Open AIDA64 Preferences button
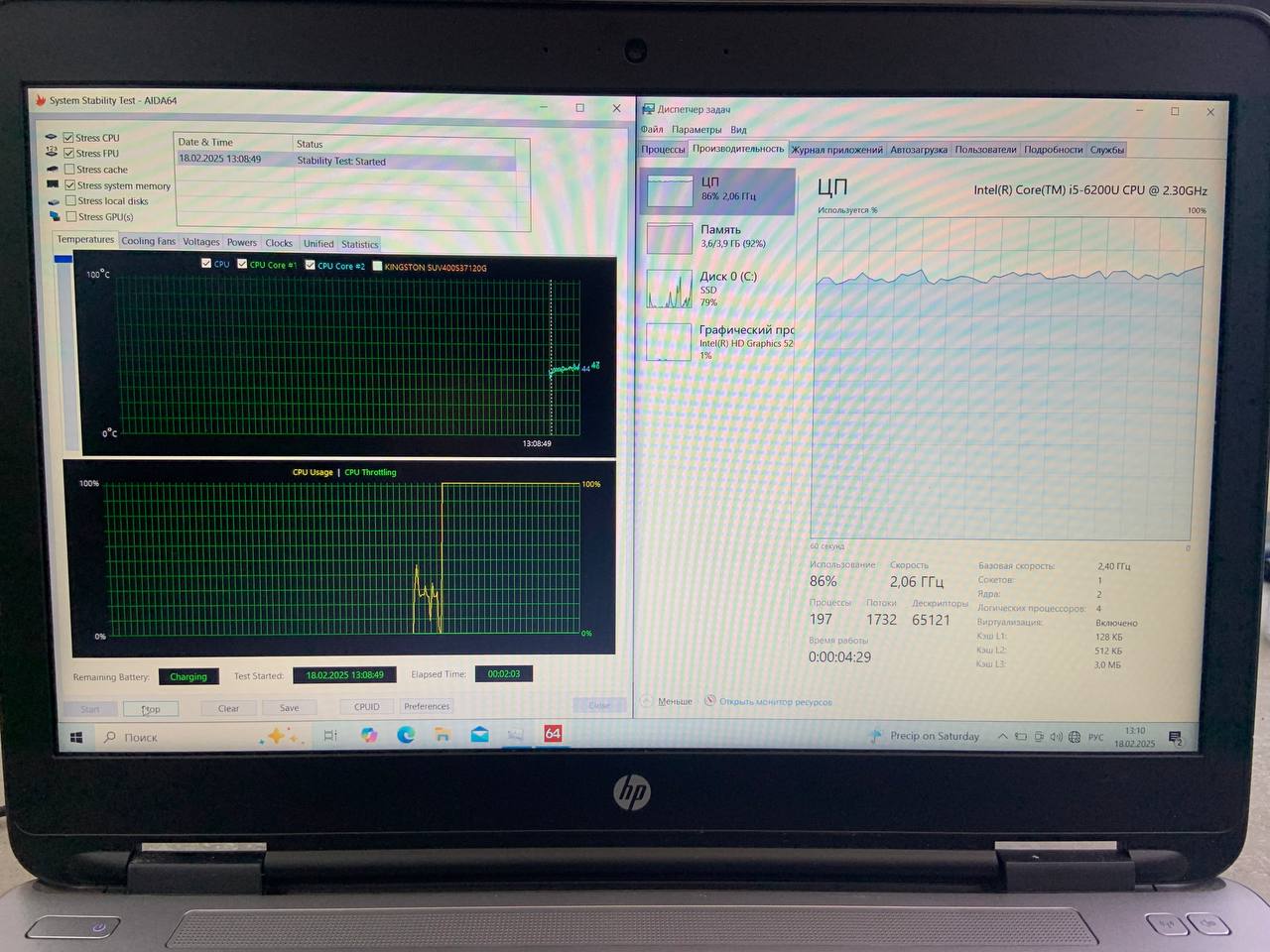Viewport: 1270px width, 952px height. (427, 706)
